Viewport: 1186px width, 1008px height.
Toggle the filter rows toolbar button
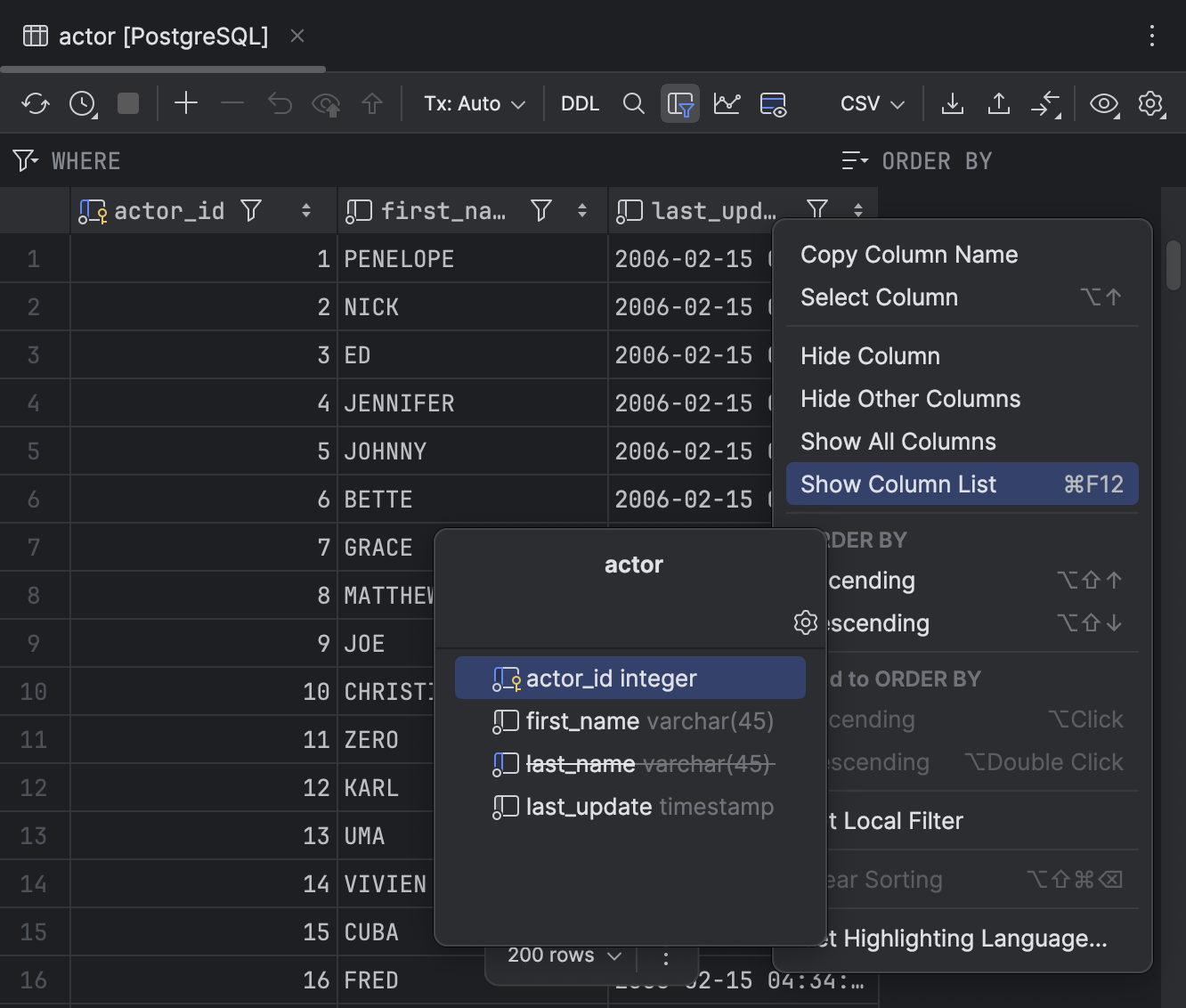tap(680, 104)
